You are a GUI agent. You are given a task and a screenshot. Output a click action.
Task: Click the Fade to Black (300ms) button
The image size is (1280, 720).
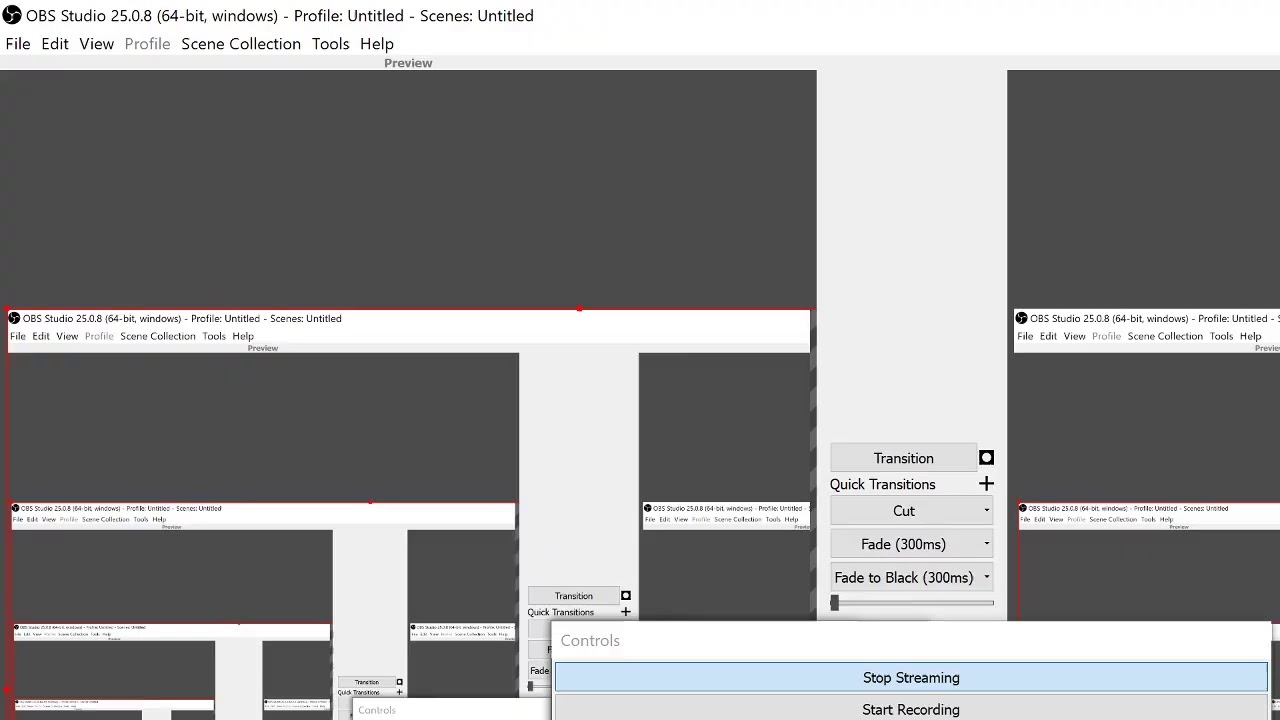904,577
